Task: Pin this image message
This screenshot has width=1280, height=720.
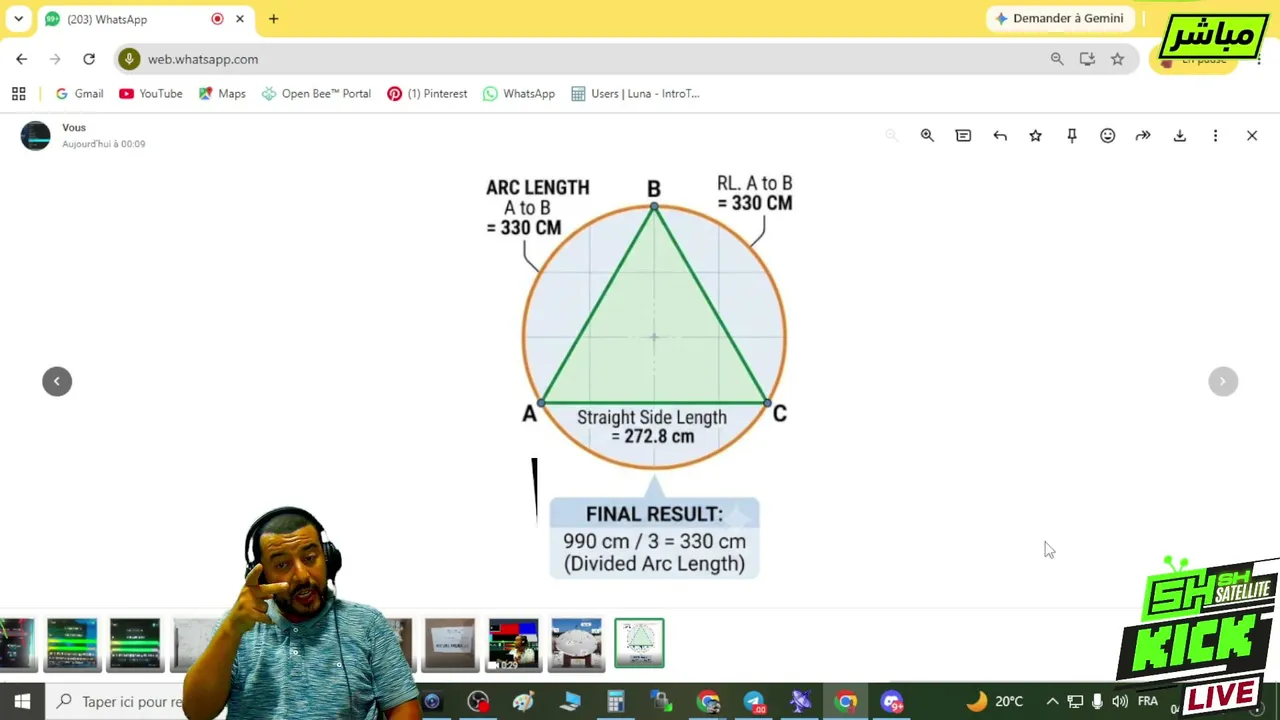Action: (1072, 135)
